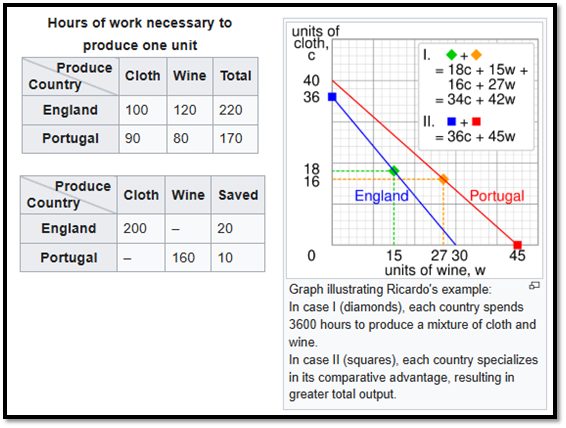Image resolution: width=566 pixels, height=428 pixels.
Task: Click the 'units of wine, w' axis label
Action: (x=435, y=270)
